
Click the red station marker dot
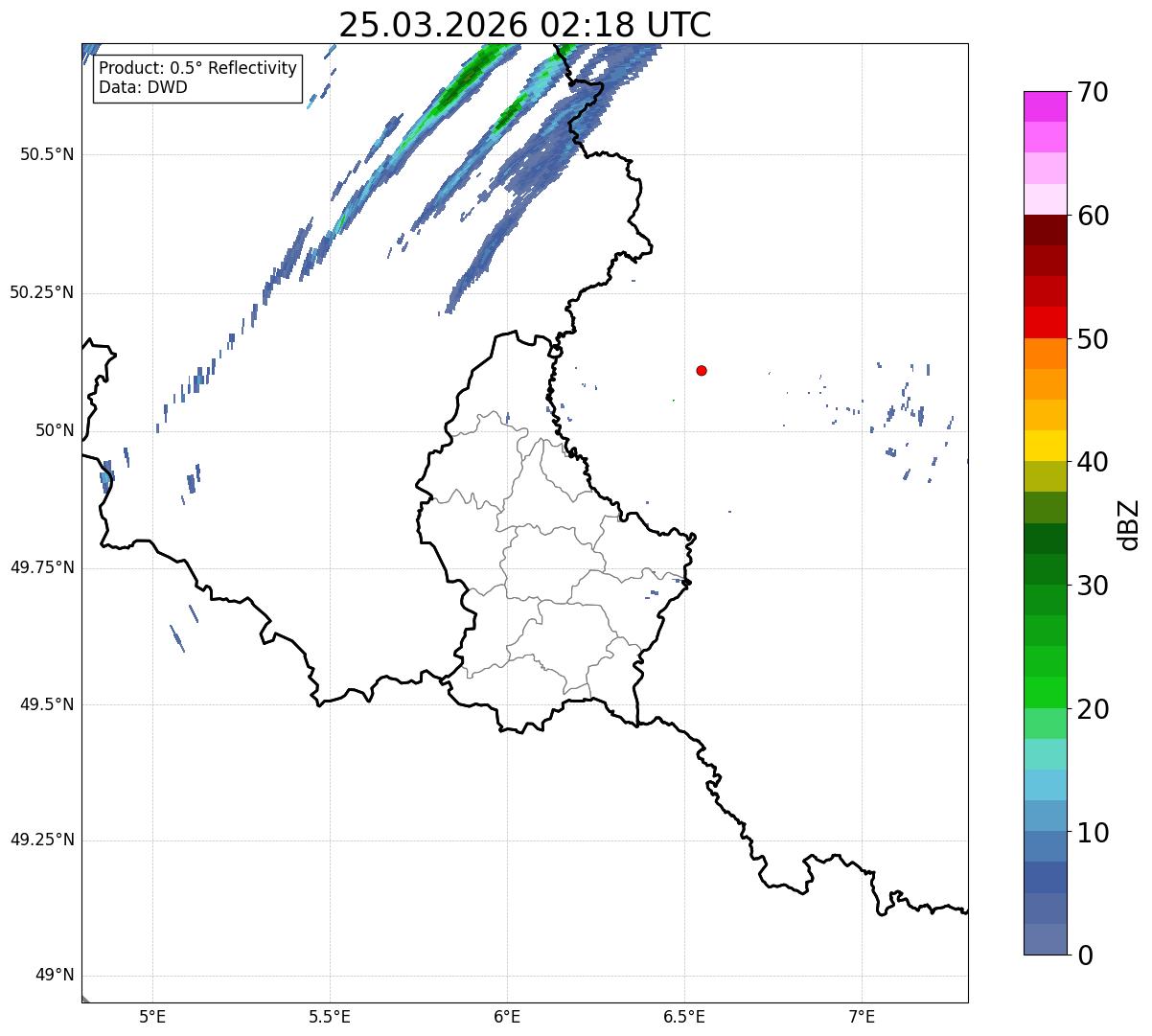(x=702, y=370)
